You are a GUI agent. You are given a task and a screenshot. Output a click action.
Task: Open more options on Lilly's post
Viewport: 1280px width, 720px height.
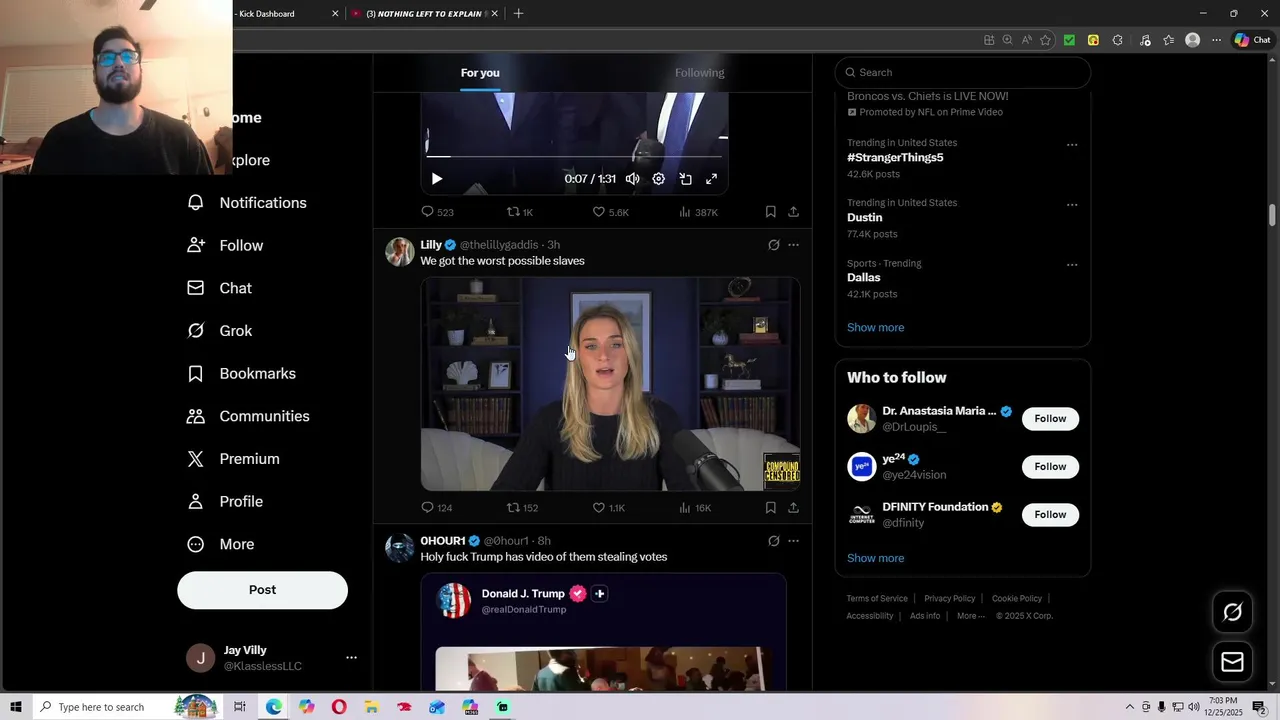793,245
